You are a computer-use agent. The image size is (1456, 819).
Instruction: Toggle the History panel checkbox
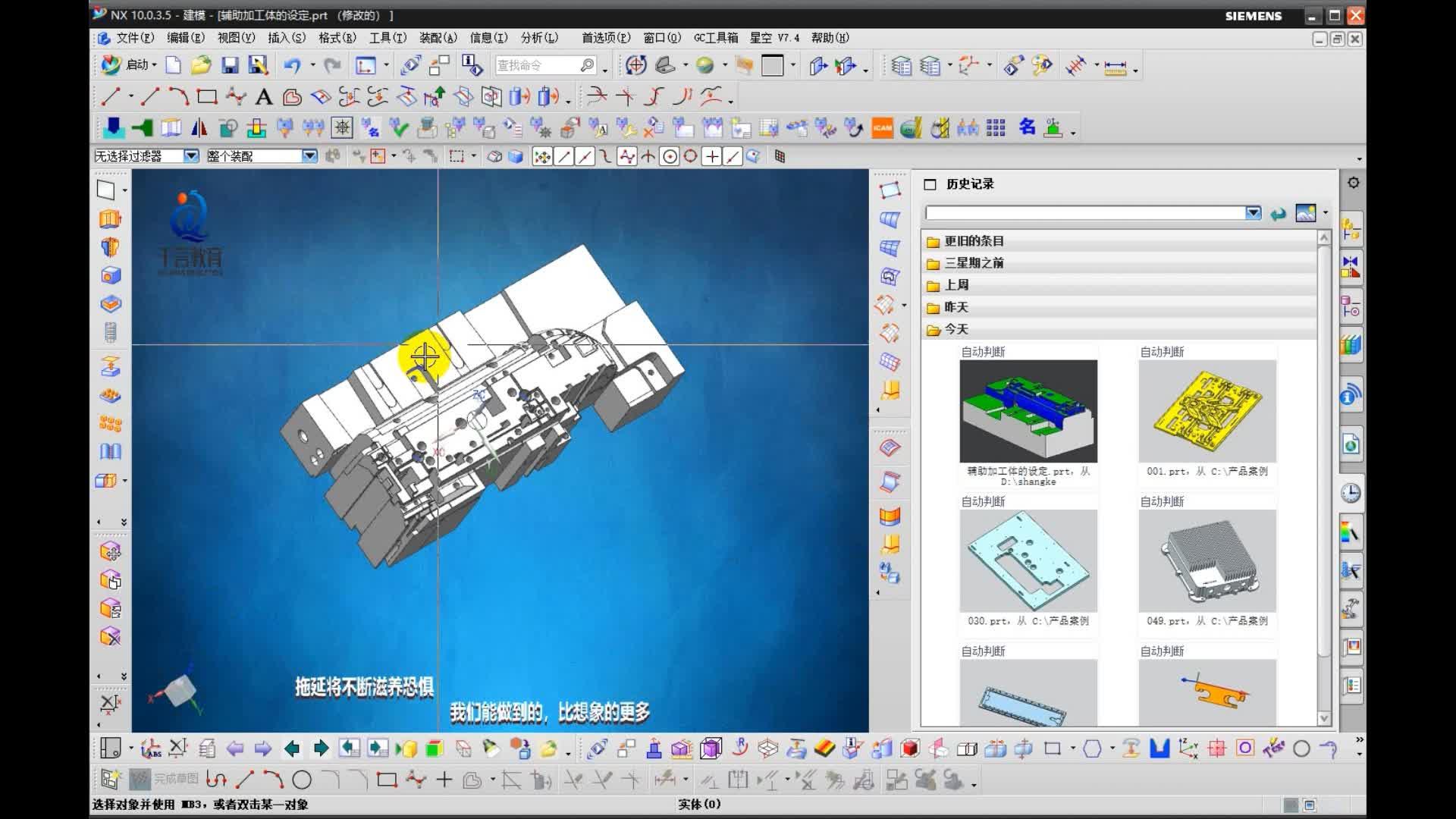coord(930,184)
